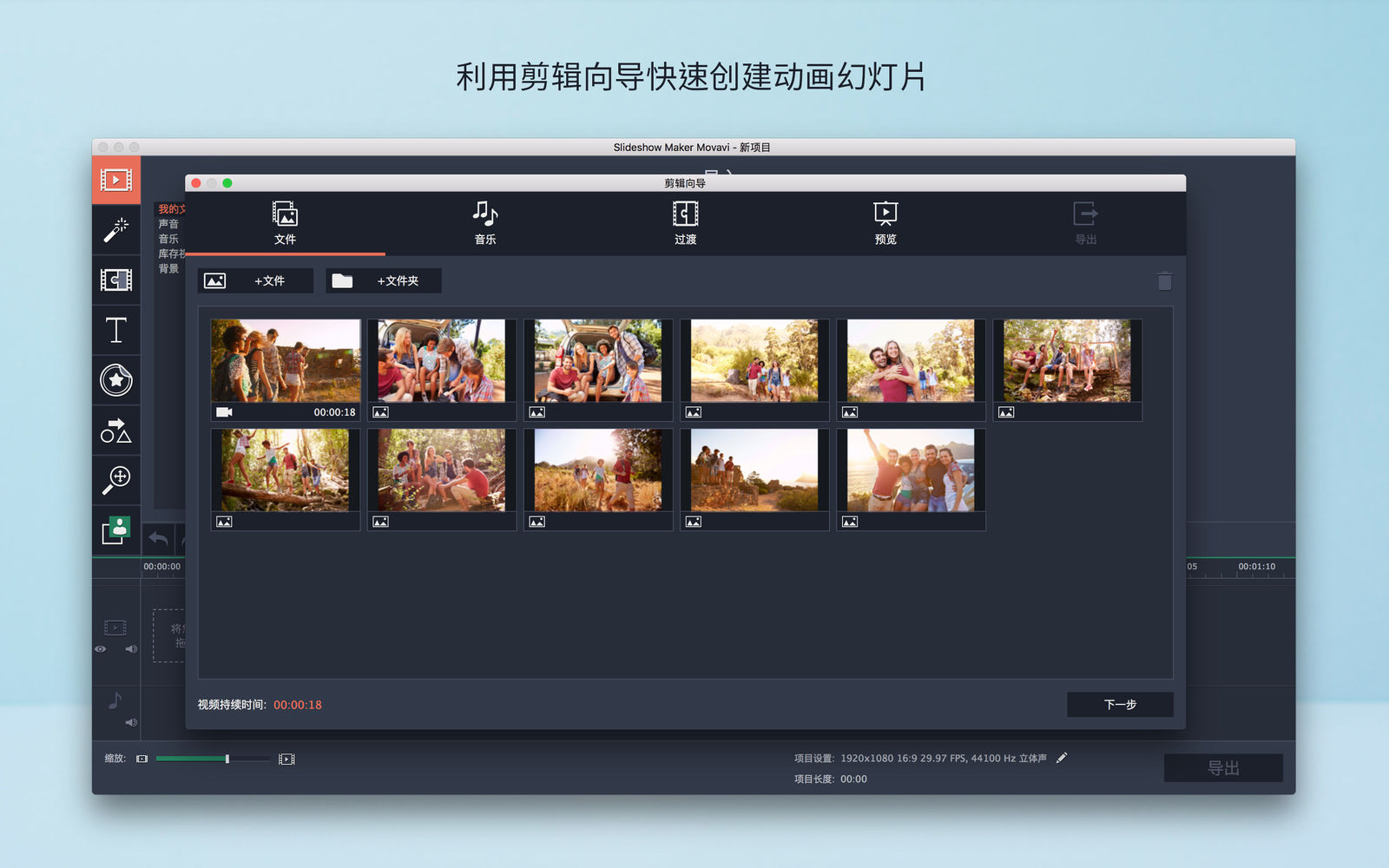The height and width of the screenshot is (868, 1389).
Task: Adjust the 缩放 zoom slider handle
Action: point(227,759)
